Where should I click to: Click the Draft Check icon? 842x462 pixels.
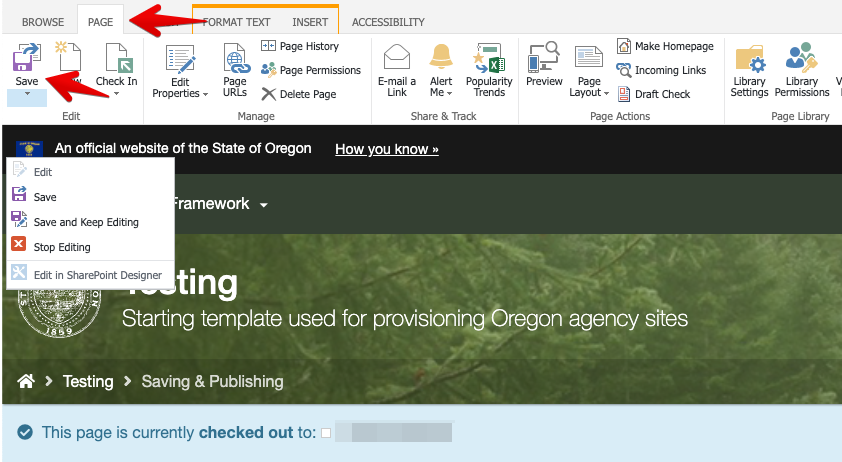(624, 94)
